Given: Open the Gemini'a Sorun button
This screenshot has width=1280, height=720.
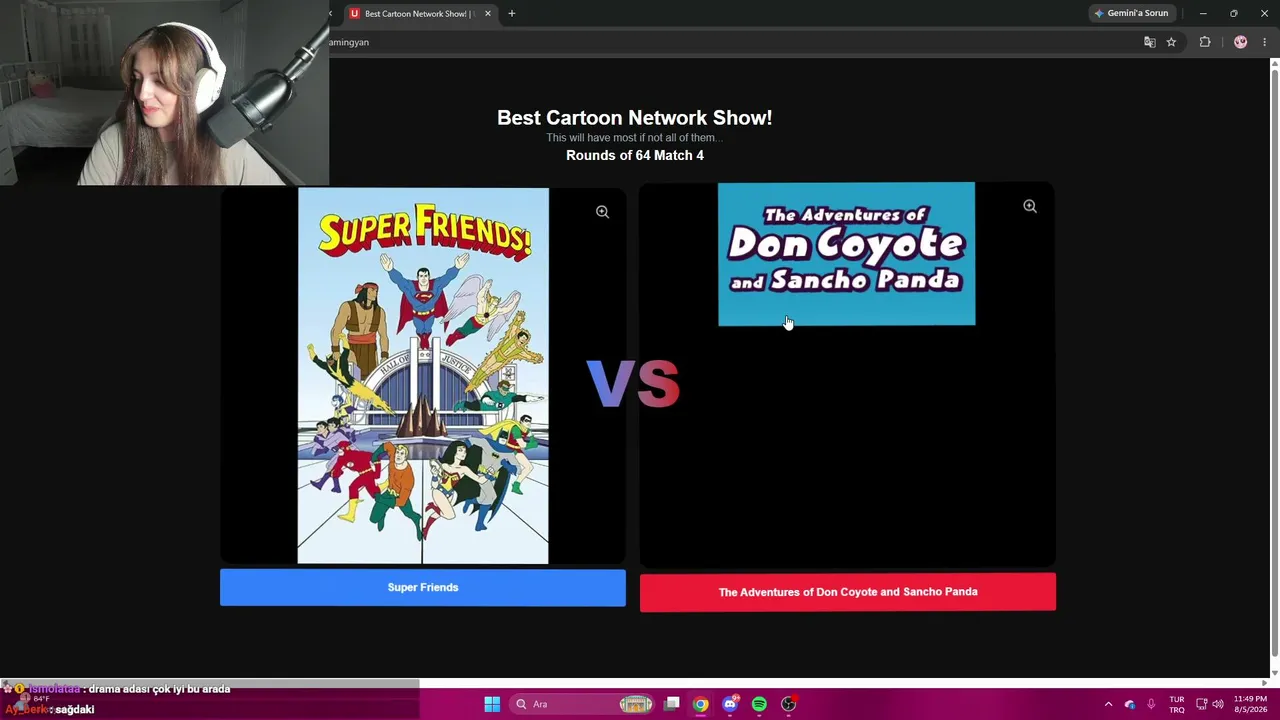Looking at the screenshot, I should click(x=1132, y=14).
